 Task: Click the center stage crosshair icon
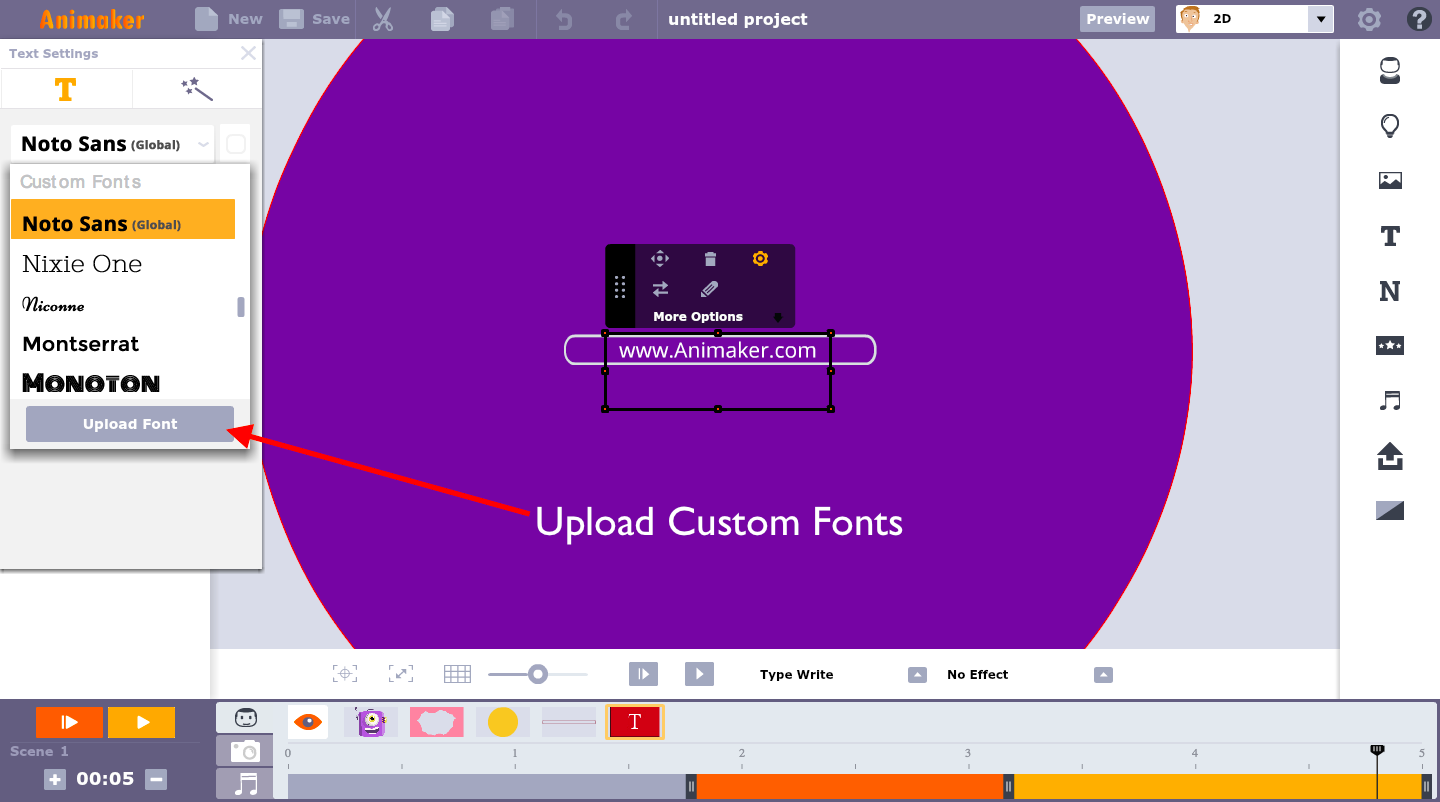[345, 674]
